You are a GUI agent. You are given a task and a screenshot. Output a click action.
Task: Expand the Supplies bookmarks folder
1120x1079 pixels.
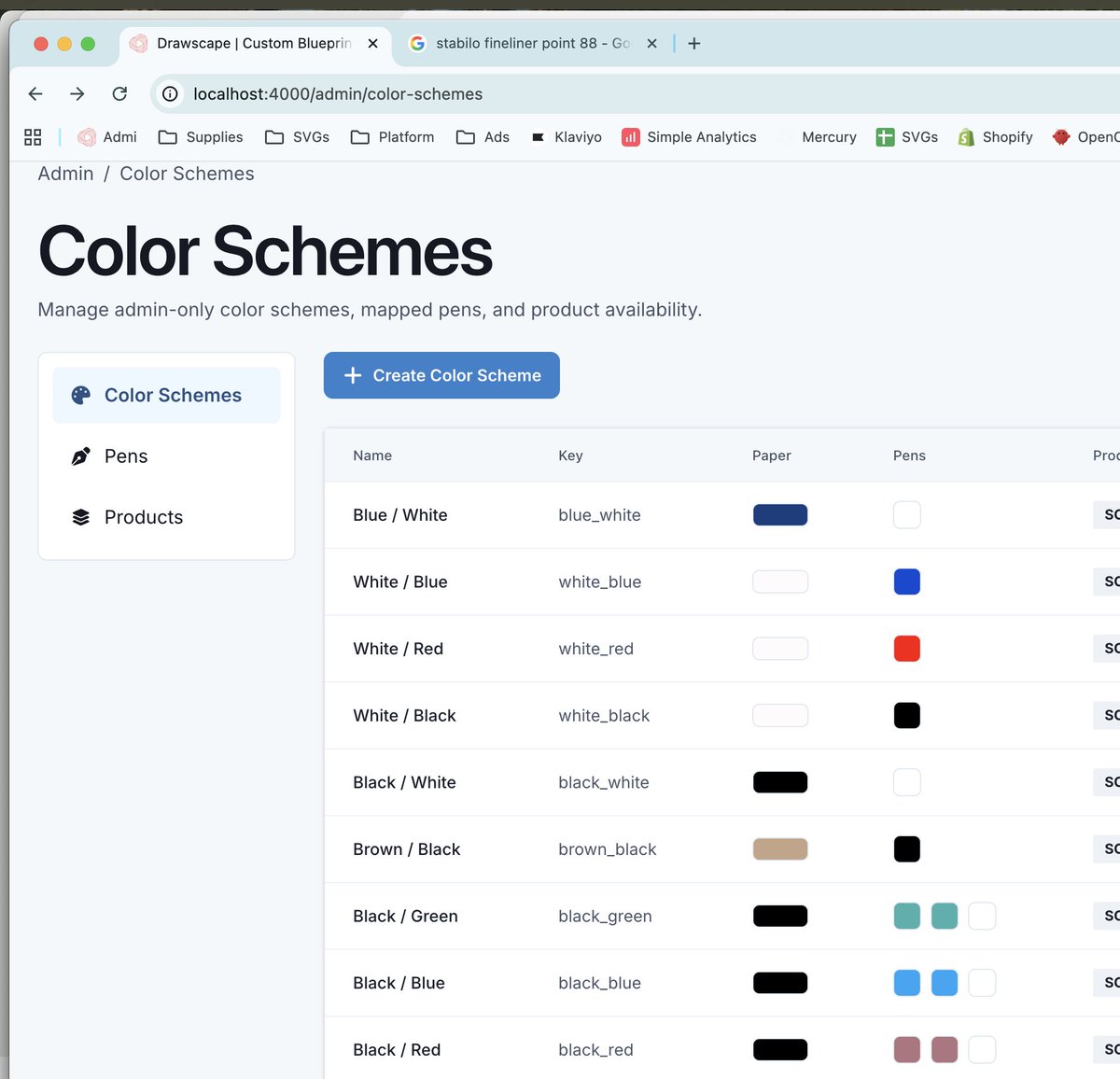click(x=201, y=137)
